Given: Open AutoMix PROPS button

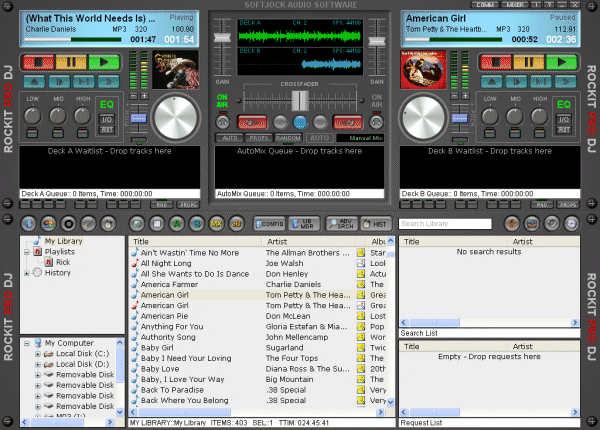Looking at the screenshot, I should 259,138.
